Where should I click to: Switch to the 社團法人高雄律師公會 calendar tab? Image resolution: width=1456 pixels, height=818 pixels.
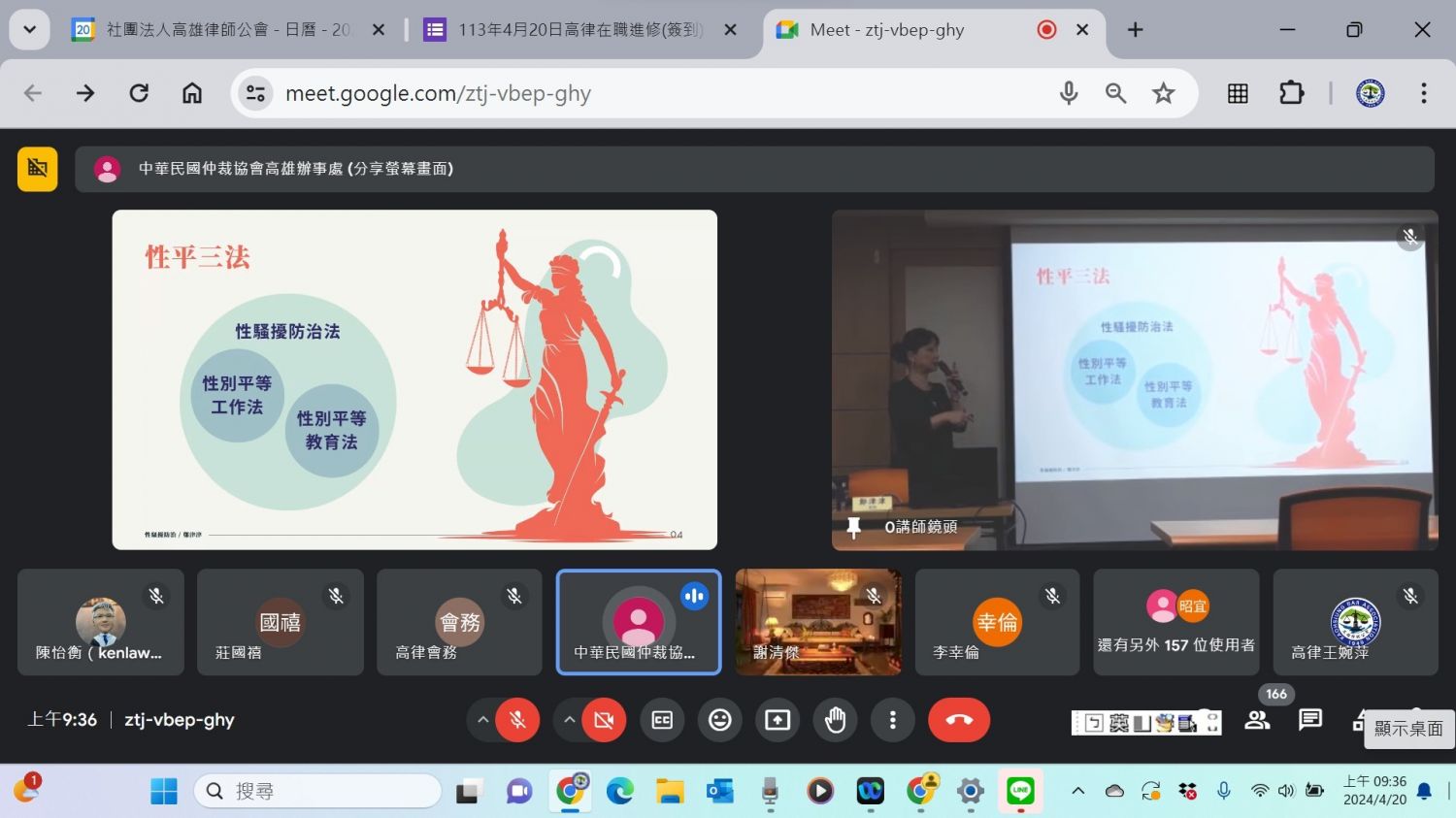228,30
